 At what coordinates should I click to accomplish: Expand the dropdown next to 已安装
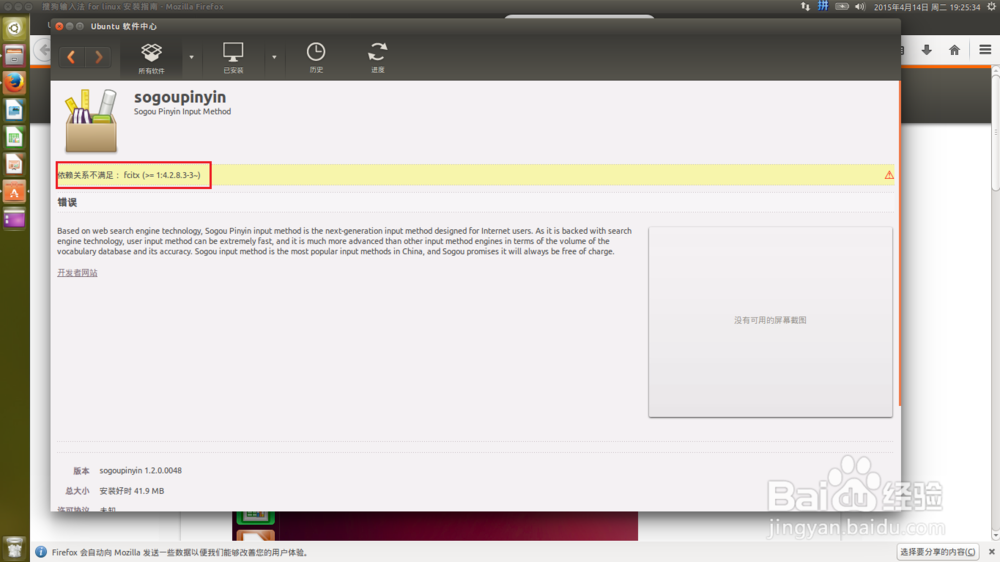tap(274, 57)
